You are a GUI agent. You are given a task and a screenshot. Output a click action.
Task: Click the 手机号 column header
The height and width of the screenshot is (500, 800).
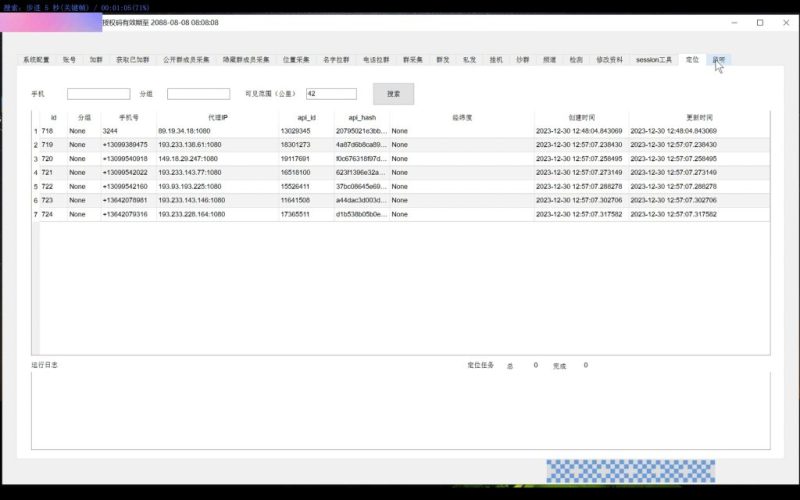(x=129, y=117)
